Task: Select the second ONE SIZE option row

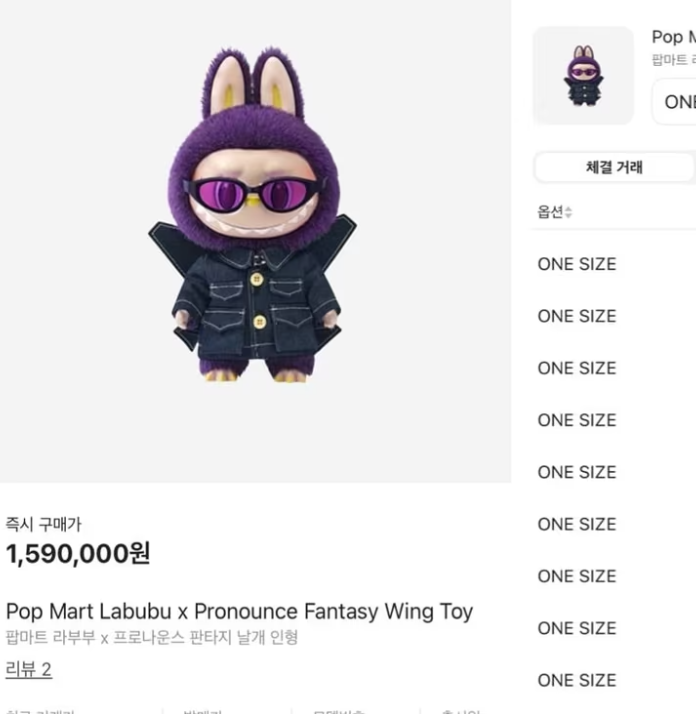Action: pyautogui.click(x=577, y=316)
